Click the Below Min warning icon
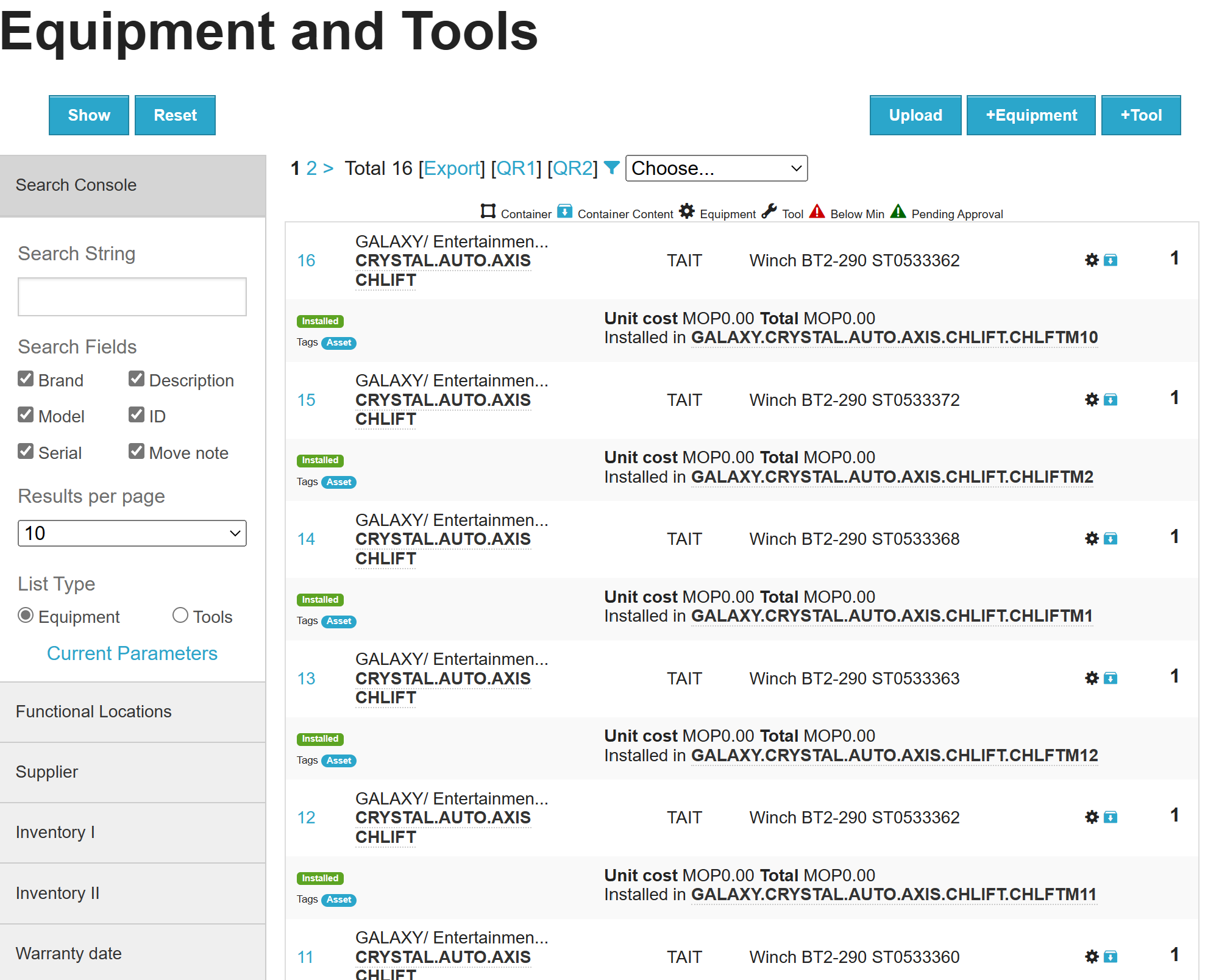This screenshot has height=980, width=1219. (x=817, y=211)
